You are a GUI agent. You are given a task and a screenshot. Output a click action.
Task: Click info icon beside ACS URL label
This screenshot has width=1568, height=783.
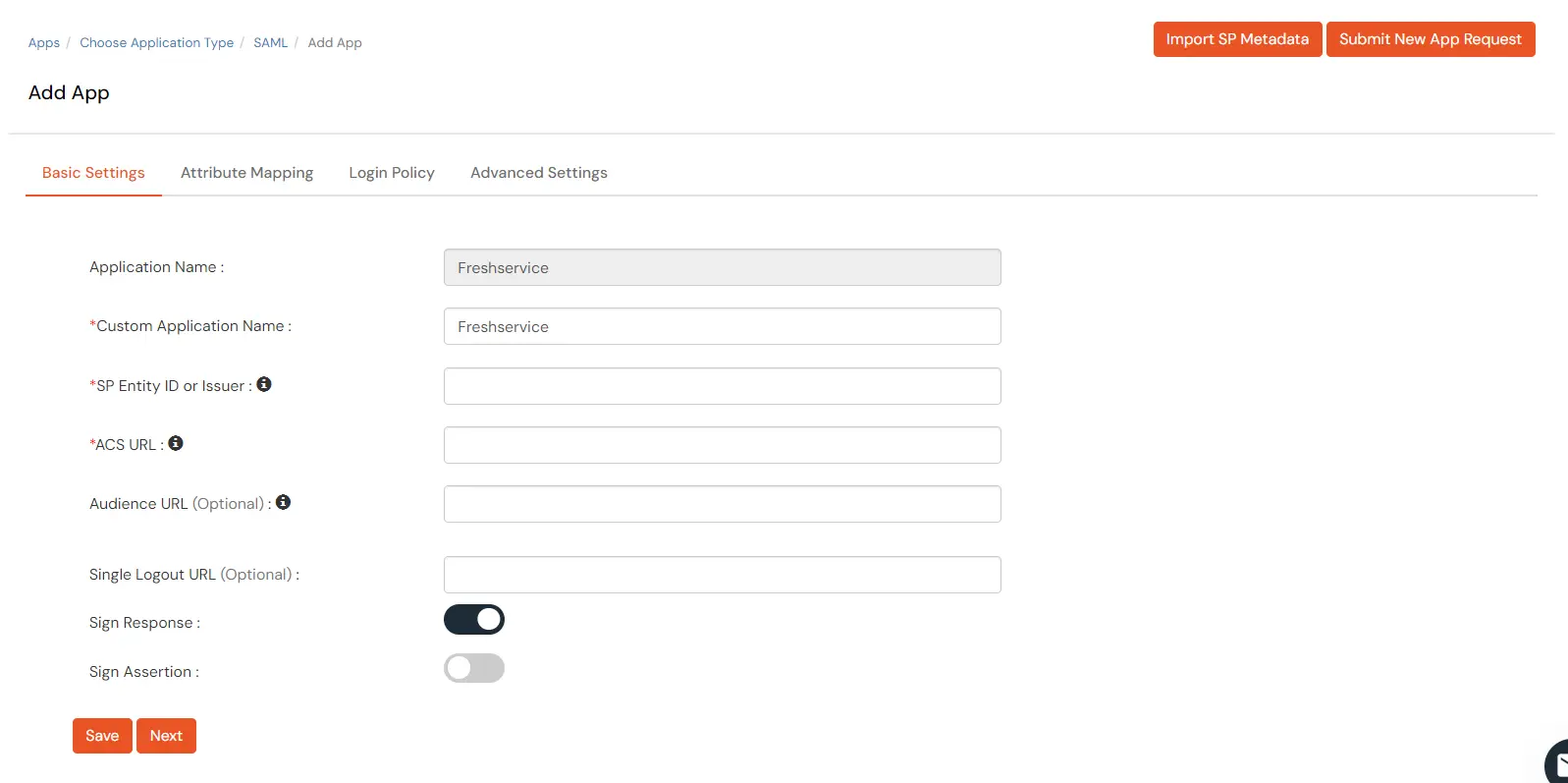(x=176, y=443)
